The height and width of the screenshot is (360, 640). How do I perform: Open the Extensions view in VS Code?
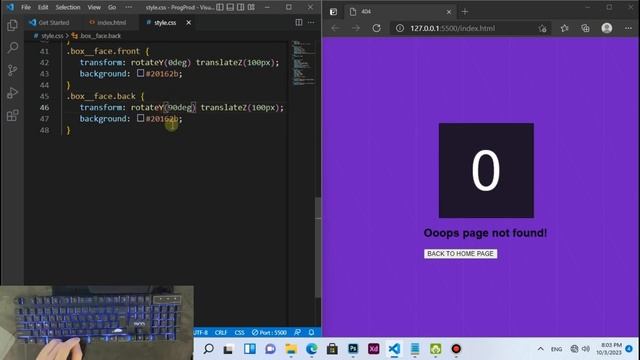point(13,115)
